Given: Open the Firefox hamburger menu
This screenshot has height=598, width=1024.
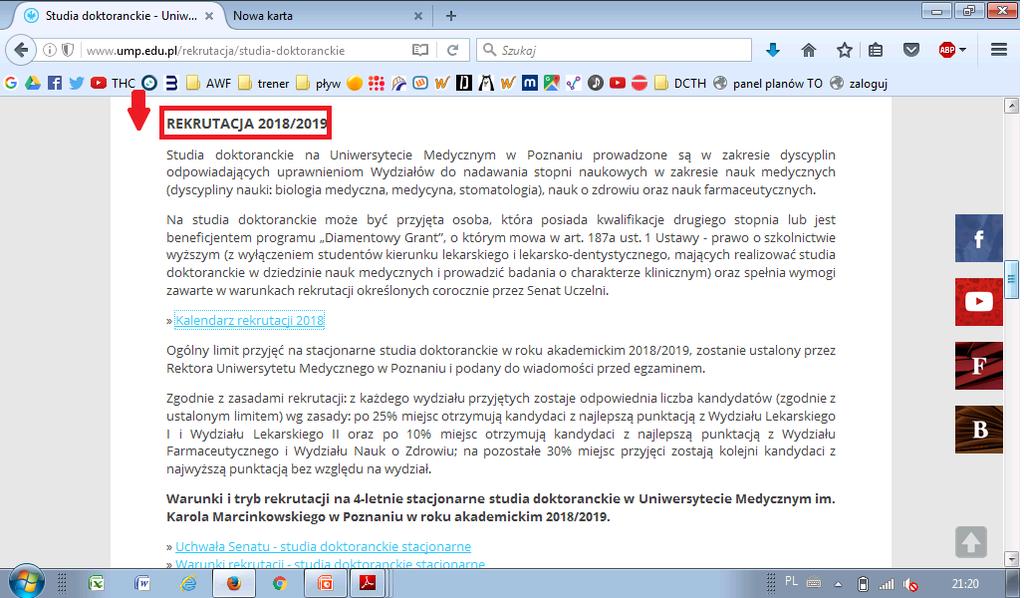Looking at the screenshot, I should (999, 50).
